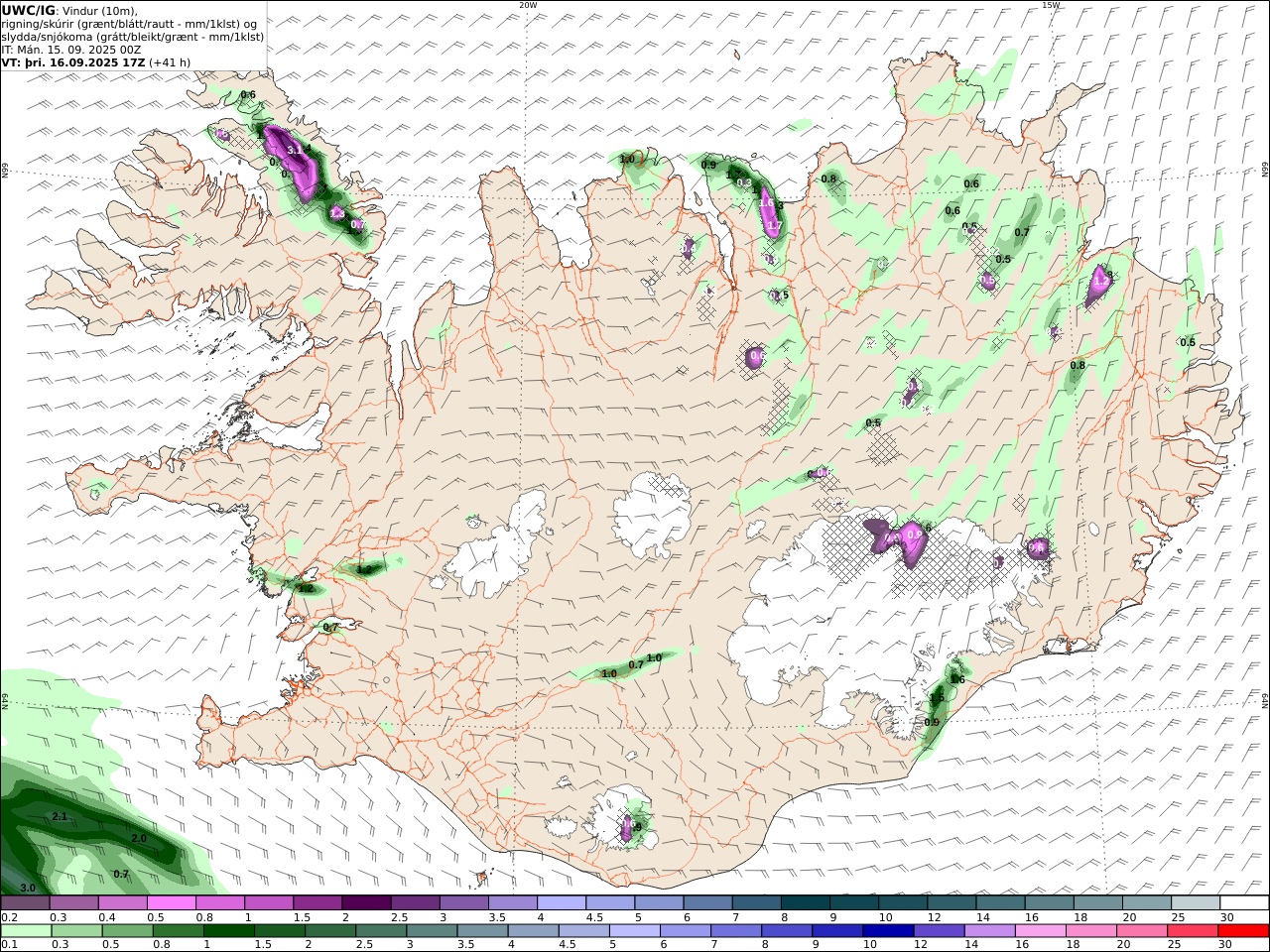Click the 'rigning/skúrir' legend description line
The width and height of the screenshot is (1270, 952).
point(129,23)
